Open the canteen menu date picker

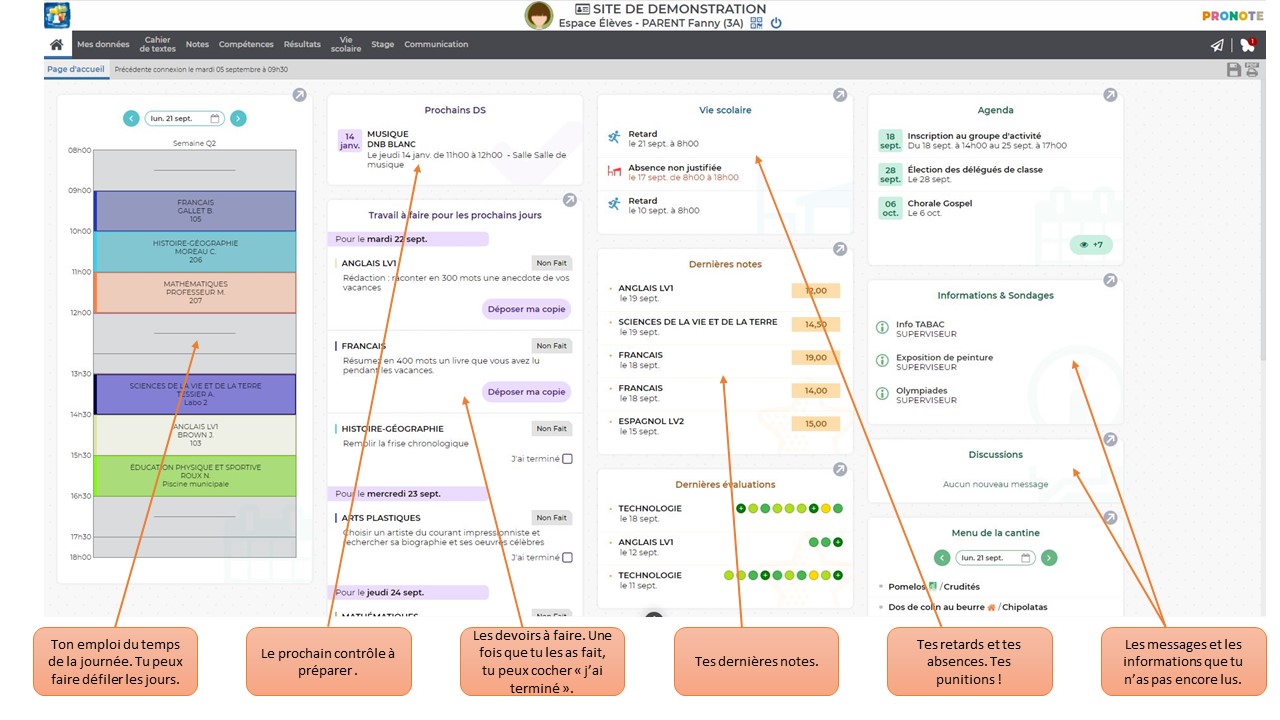click(x=994, y=558)
